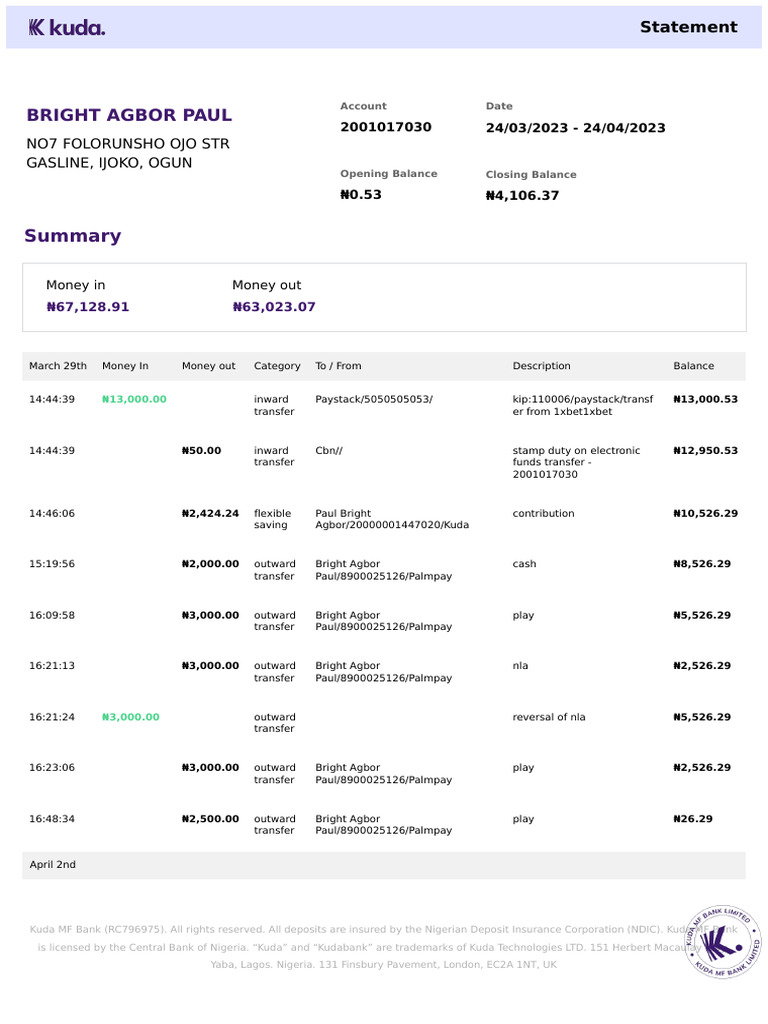Click the Category column header
Viewport: 768px width, 1024px height.
click(277, 366)
